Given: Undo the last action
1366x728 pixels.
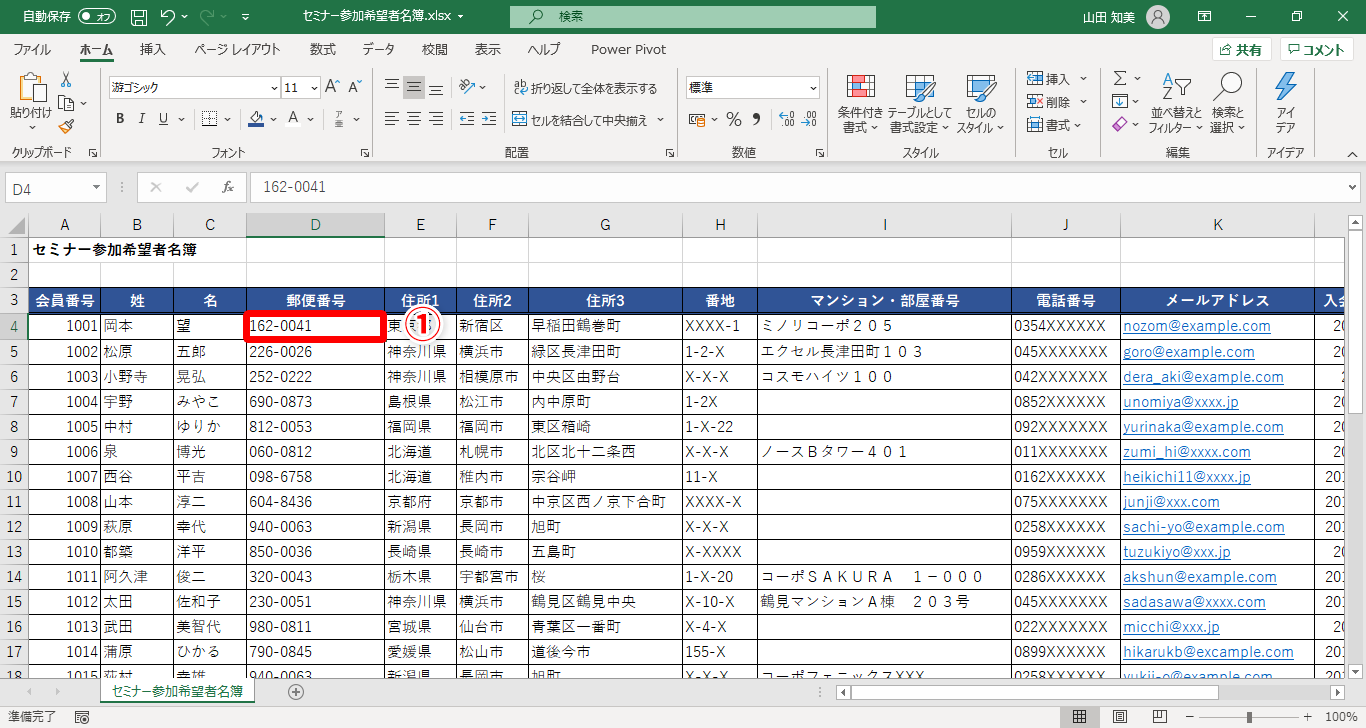Looking at the screenshot, I should click(167, 17).
